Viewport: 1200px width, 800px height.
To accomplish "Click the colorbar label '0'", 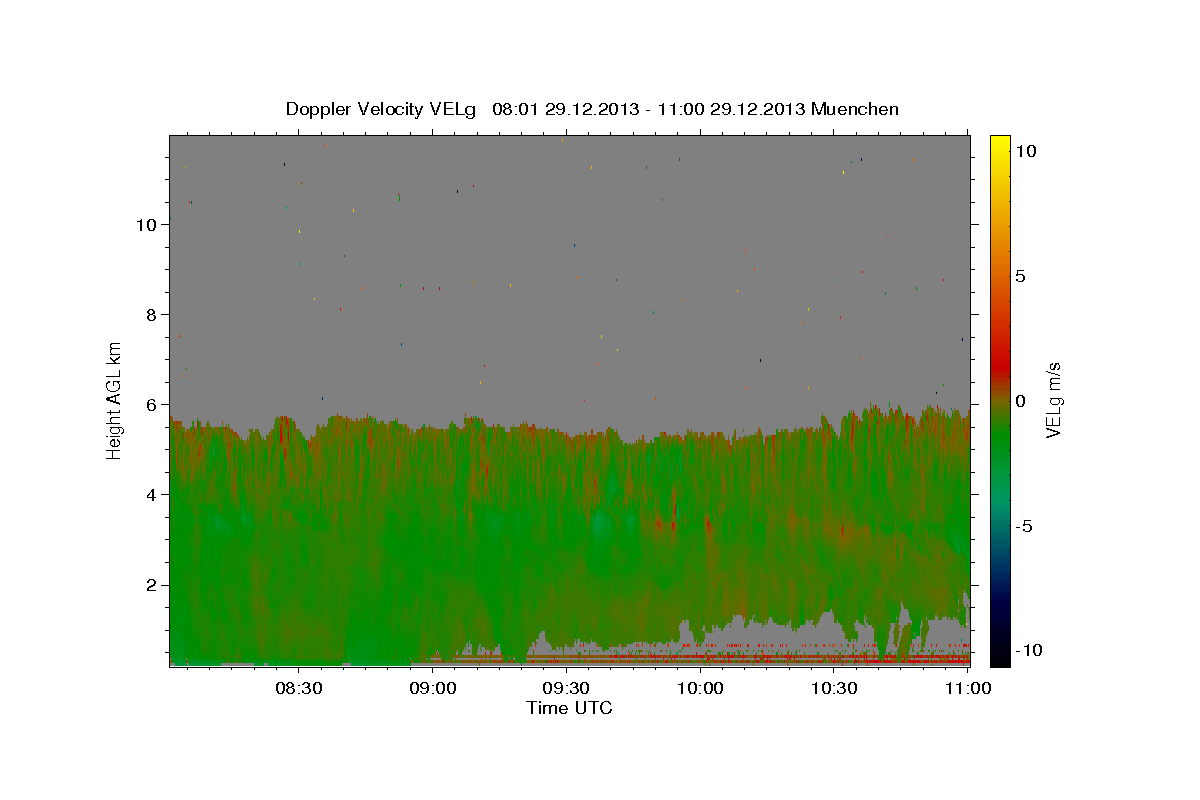I will pos(1020,401).
